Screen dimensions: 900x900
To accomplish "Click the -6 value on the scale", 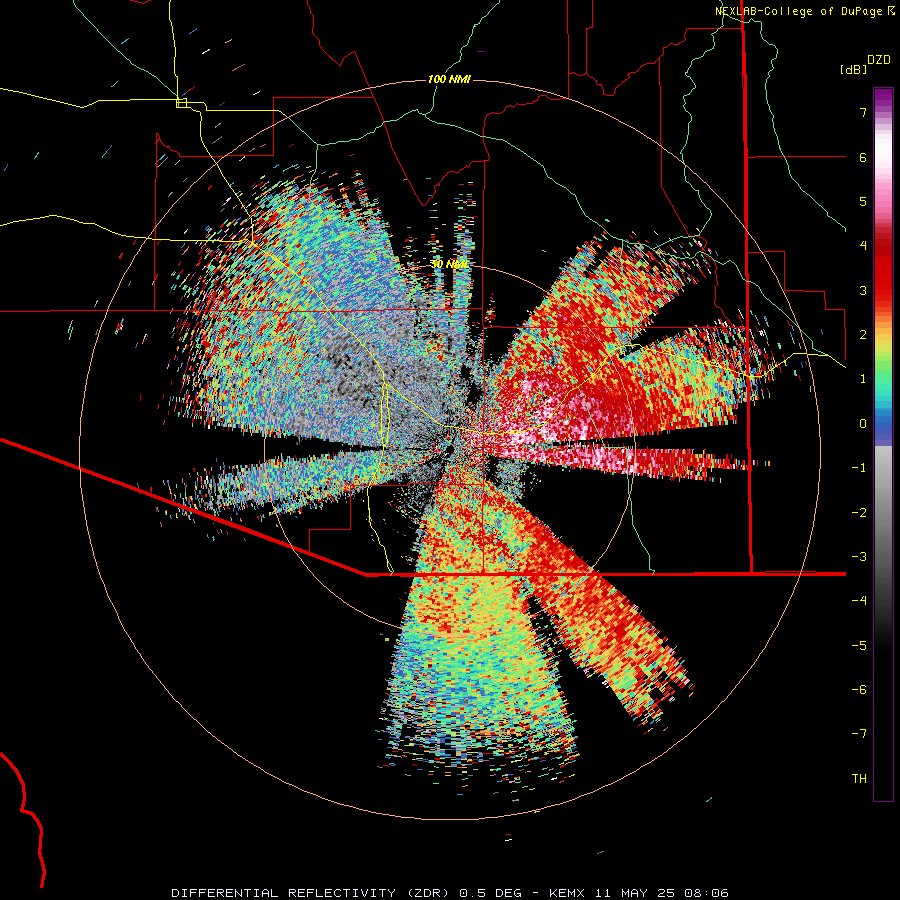I will [859, 690].
